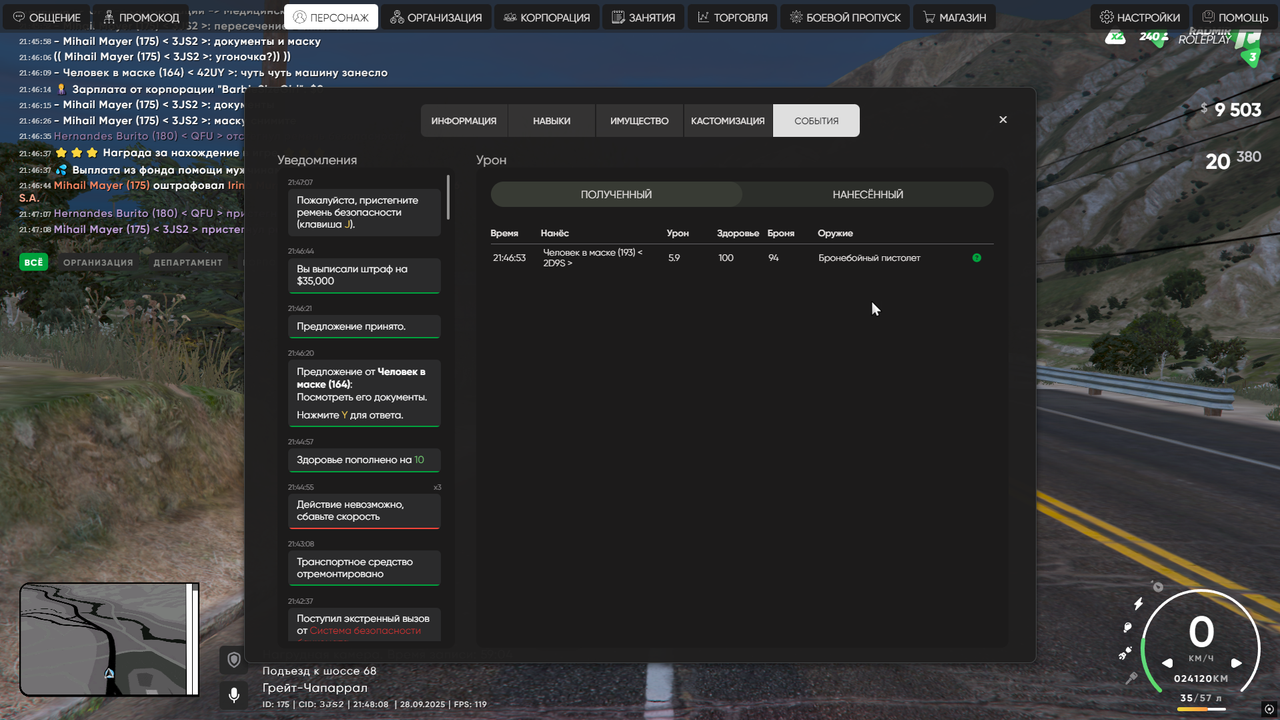The height and width of the screenshot is (720, 1280).
Task: Click the microphone icon button
Action: pos(234,695)
